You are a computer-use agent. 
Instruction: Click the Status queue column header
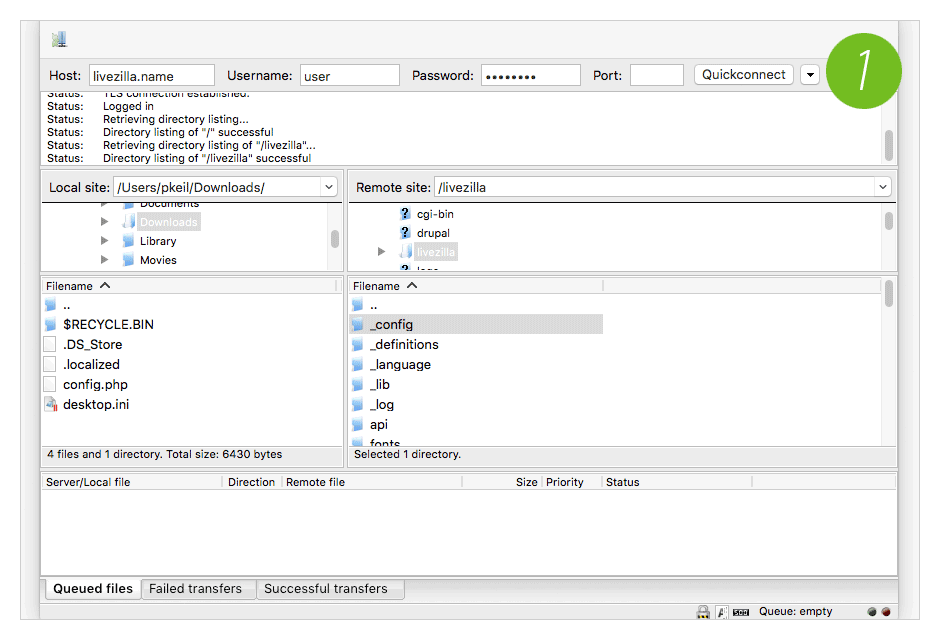click(x=677, y=482)
